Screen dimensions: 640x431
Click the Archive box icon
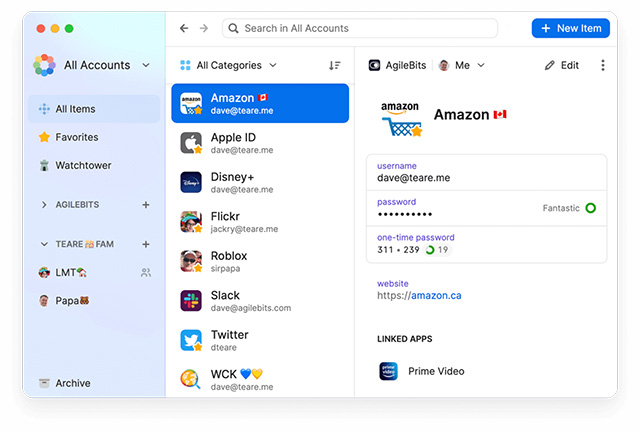coord(44,383)
